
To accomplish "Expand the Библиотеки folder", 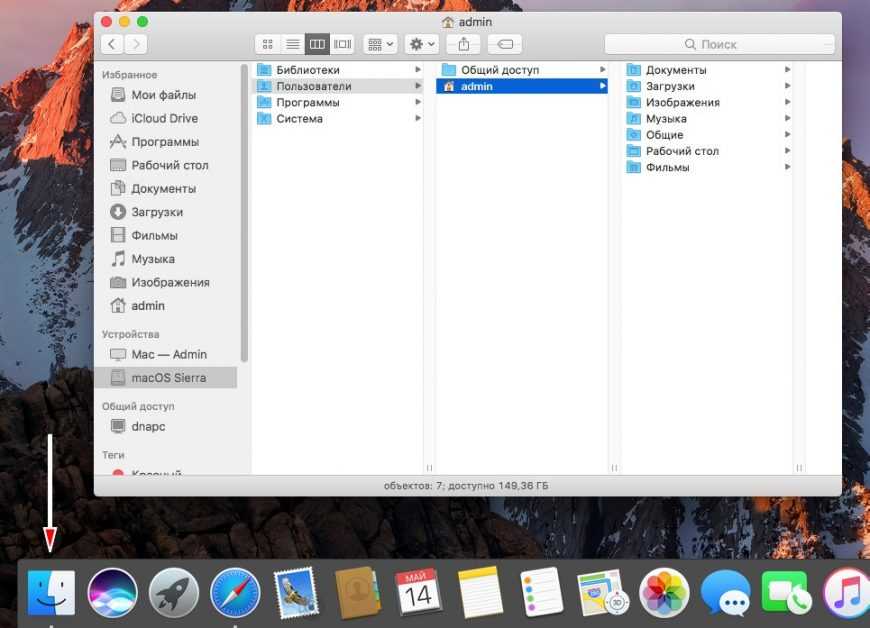I will click(x=308, y=70).
